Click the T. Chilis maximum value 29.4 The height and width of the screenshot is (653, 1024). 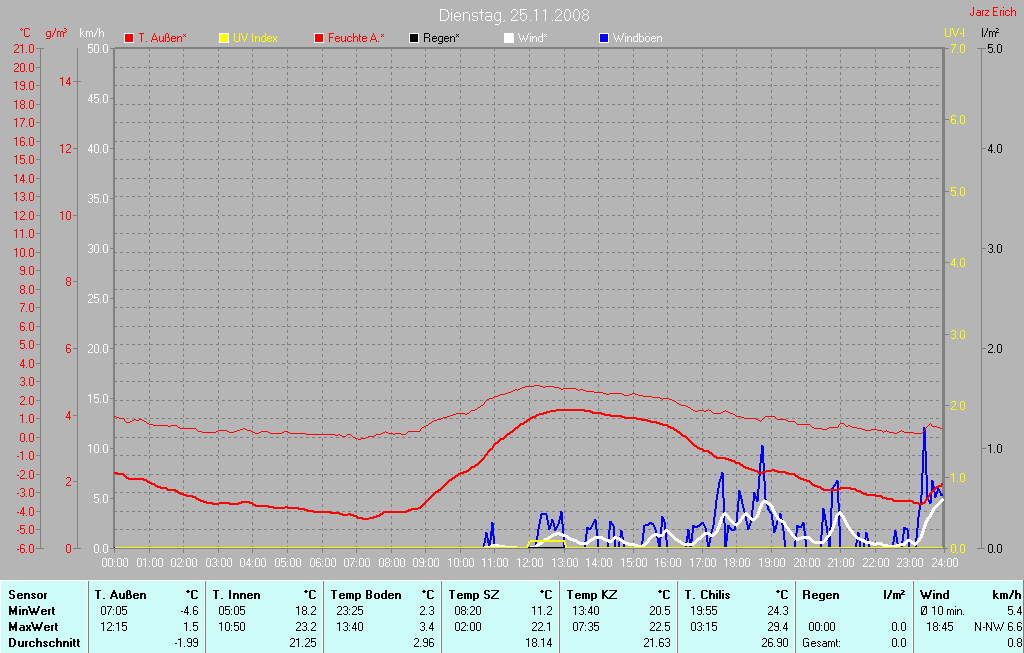[x=778, y=626]
